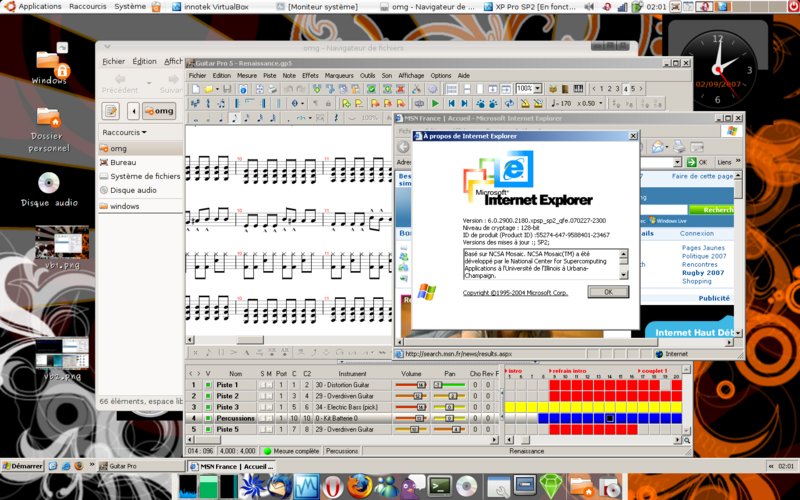Open the Firefox icon in the bottom dock

pyautogui.click(x=359, y=486)
